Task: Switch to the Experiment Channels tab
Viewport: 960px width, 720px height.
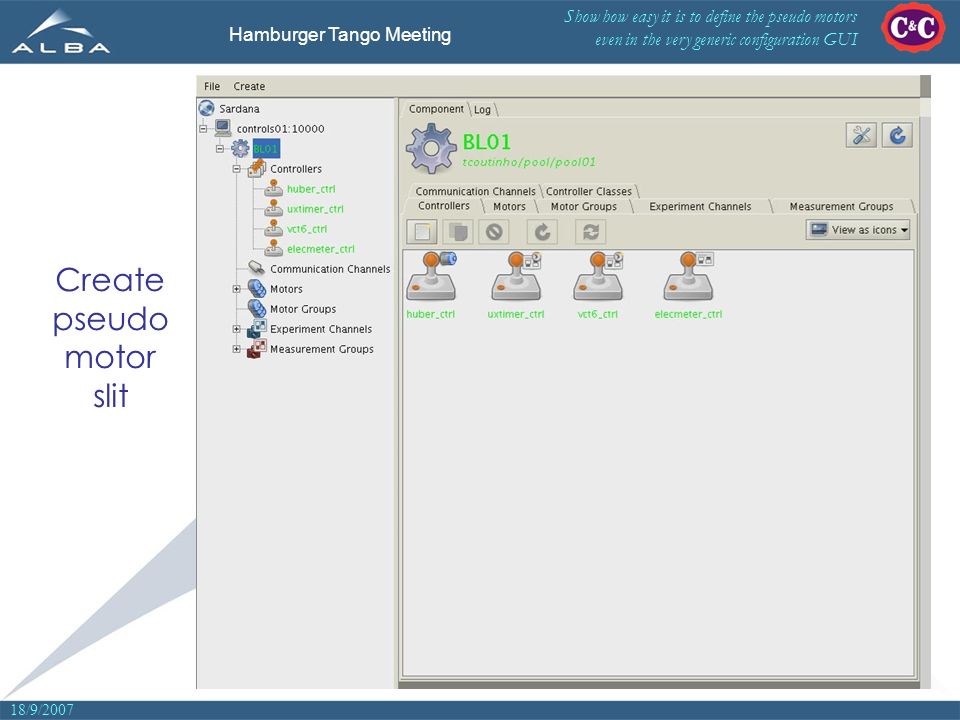Action: pos(700,207)
